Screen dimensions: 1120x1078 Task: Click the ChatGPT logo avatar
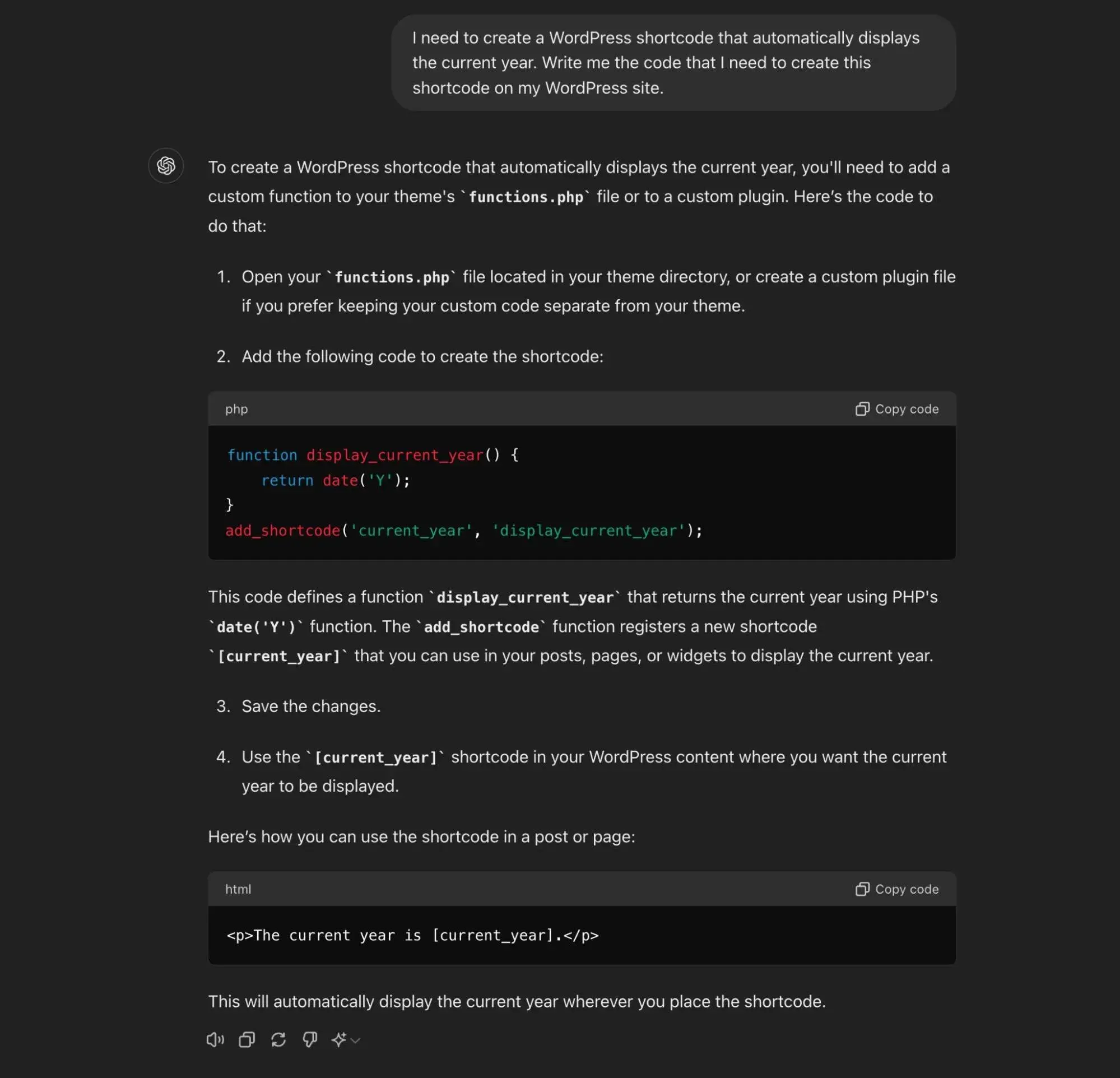tap(166, 166)
